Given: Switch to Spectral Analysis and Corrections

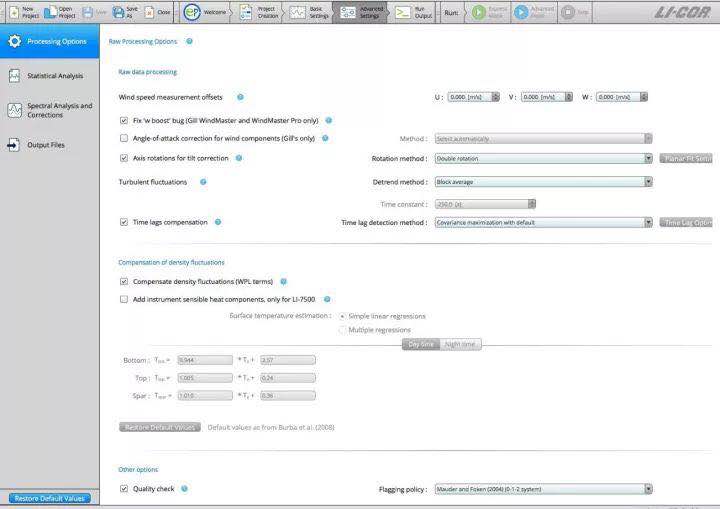Looking at the screenshot, I should tap(50, 110).
